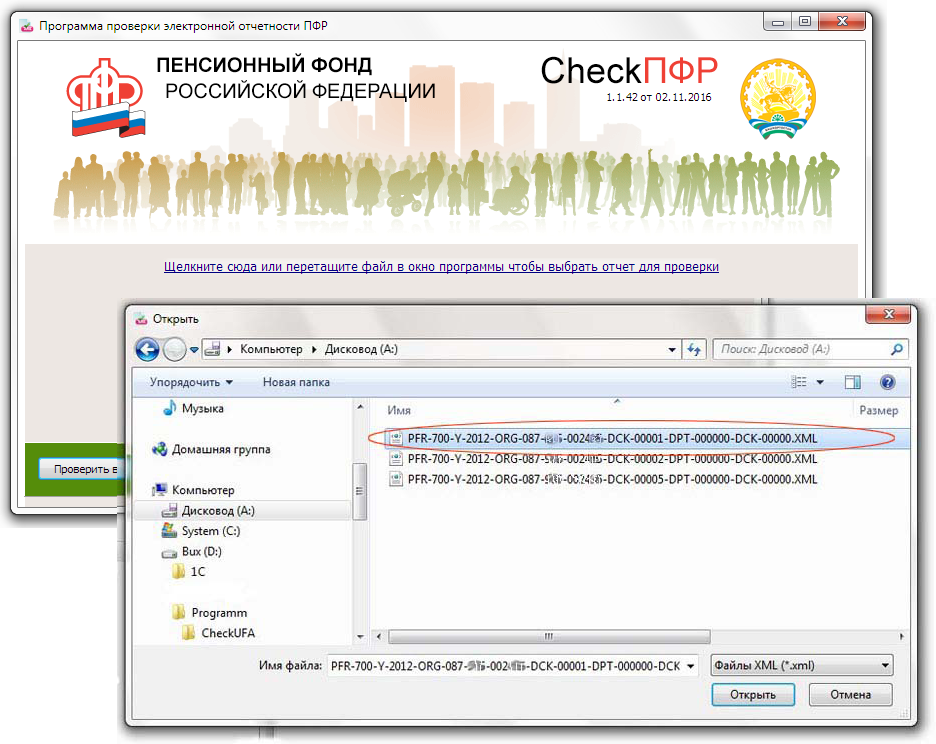Change view with the view mode icon
This screenshot has width=936, height=744.
click(x=798, y=382)
